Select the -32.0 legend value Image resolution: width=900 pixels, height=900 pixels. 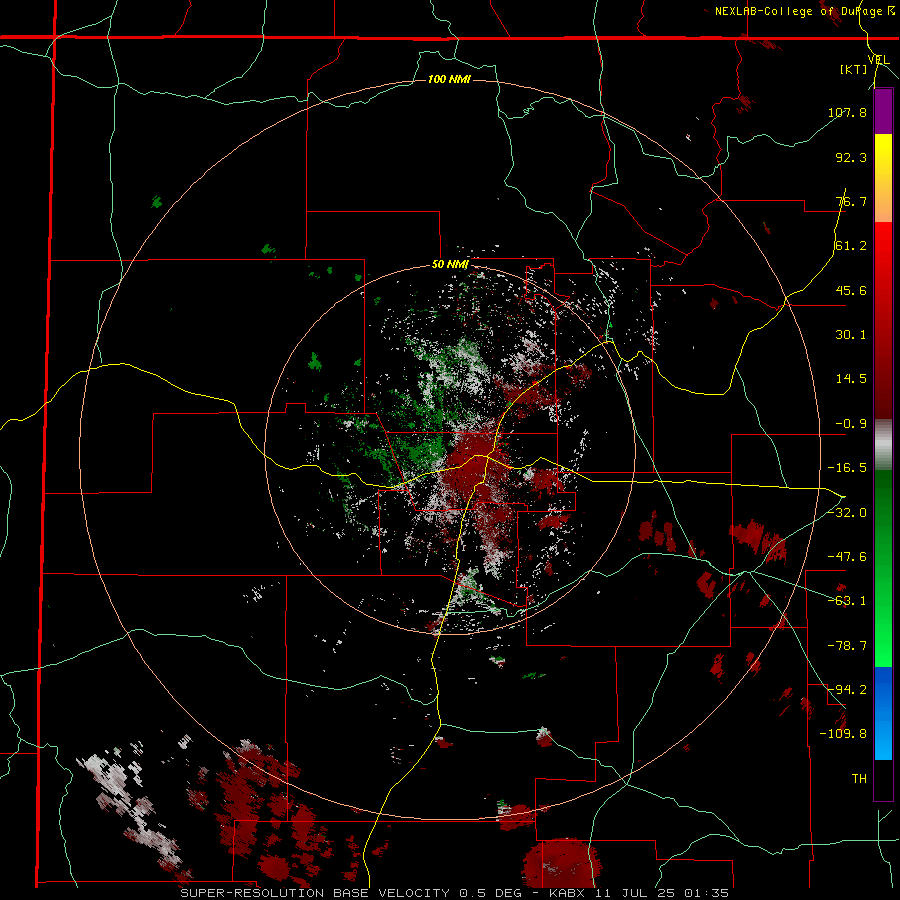pyautogui.click(x=847, y=513)
